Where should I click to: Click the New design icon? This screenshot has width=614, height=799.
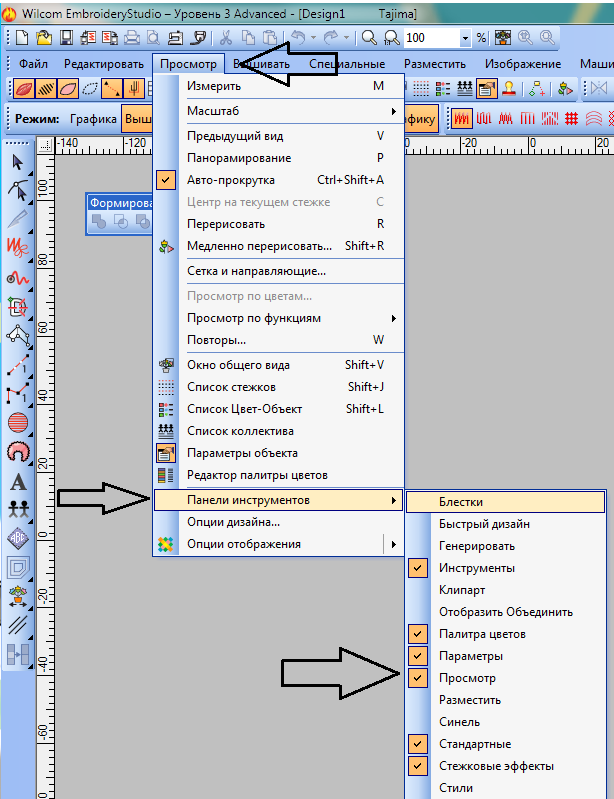pos(22,38)
